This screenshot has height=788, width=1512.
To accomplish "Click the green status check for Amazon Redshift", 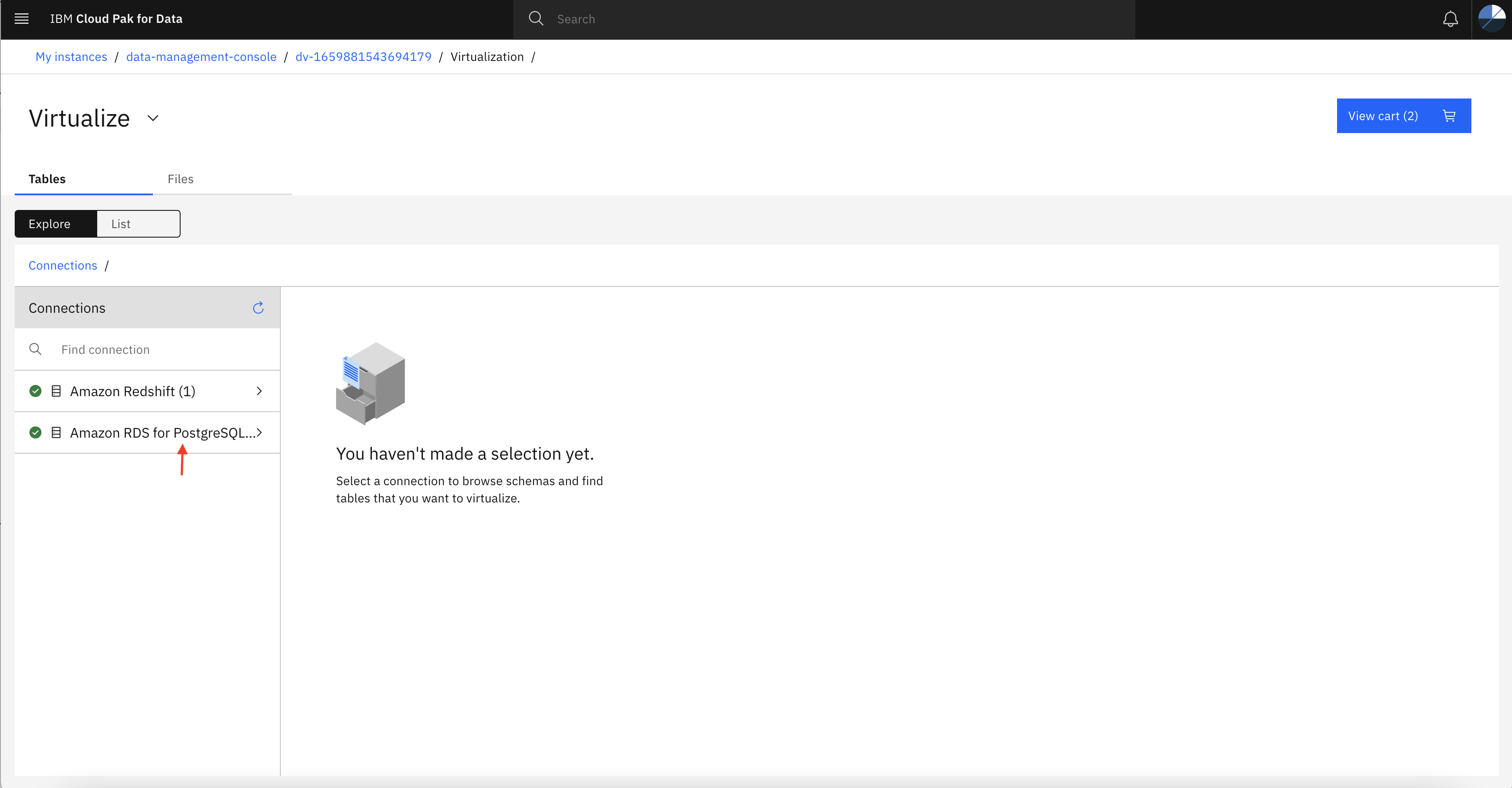I will pos(35,391).
